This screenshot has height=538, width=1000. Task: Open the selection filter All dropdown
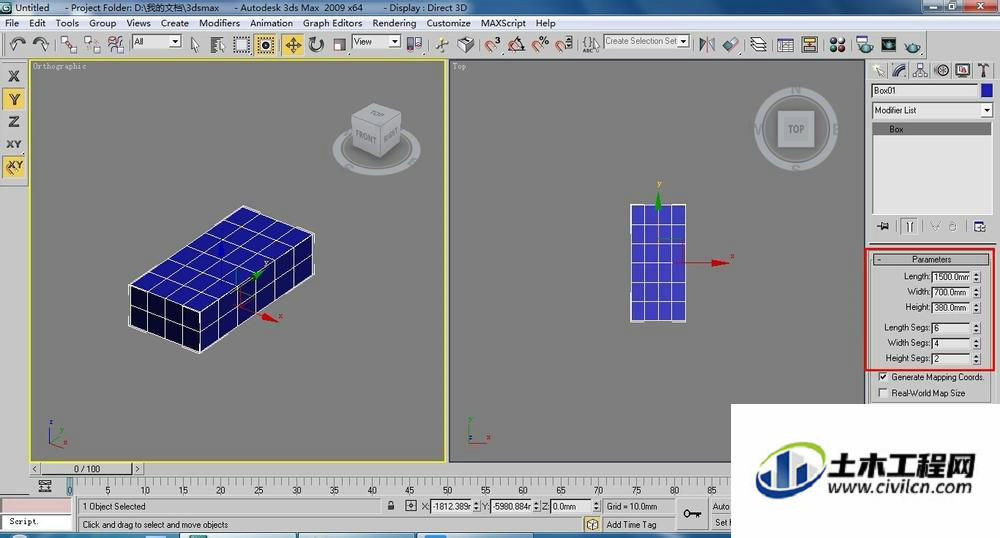click(175, 41)
